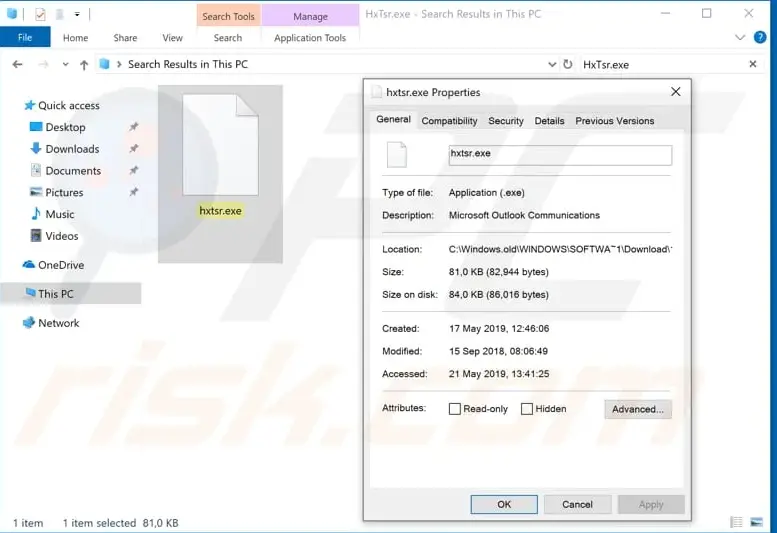Click the pin icon beside Downloads

pyautogui.click(x=133, y=149)
